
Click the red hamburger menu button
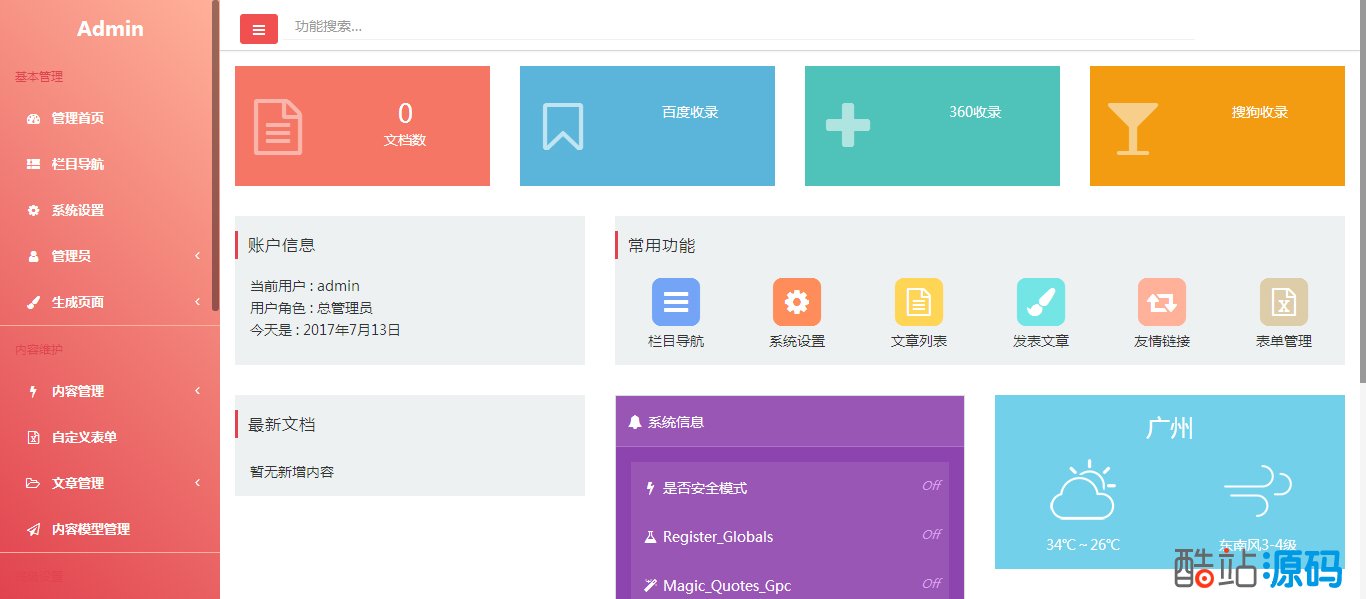pos(258,29)
